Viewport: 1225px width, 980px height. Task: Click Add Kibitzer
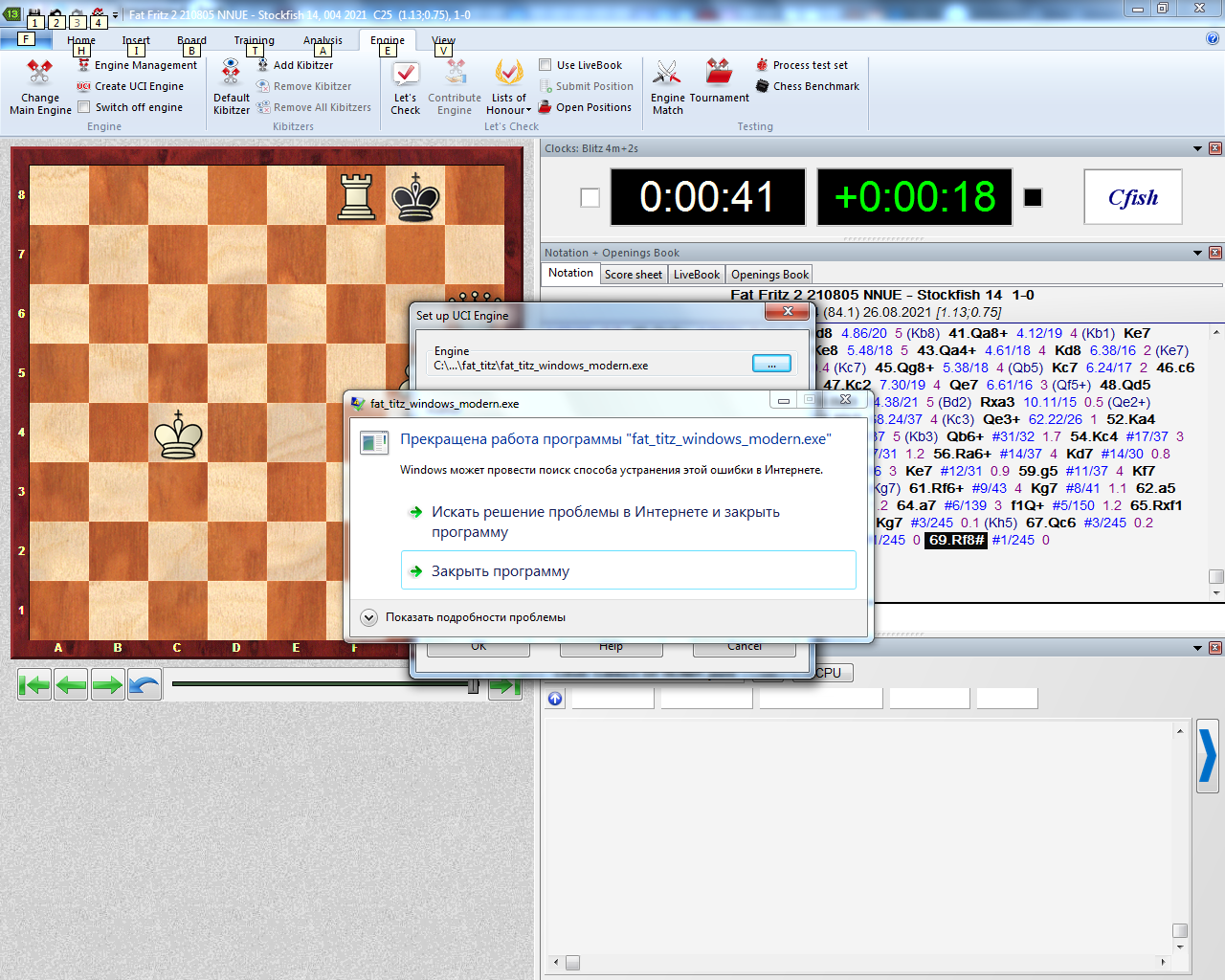[295, 65]
